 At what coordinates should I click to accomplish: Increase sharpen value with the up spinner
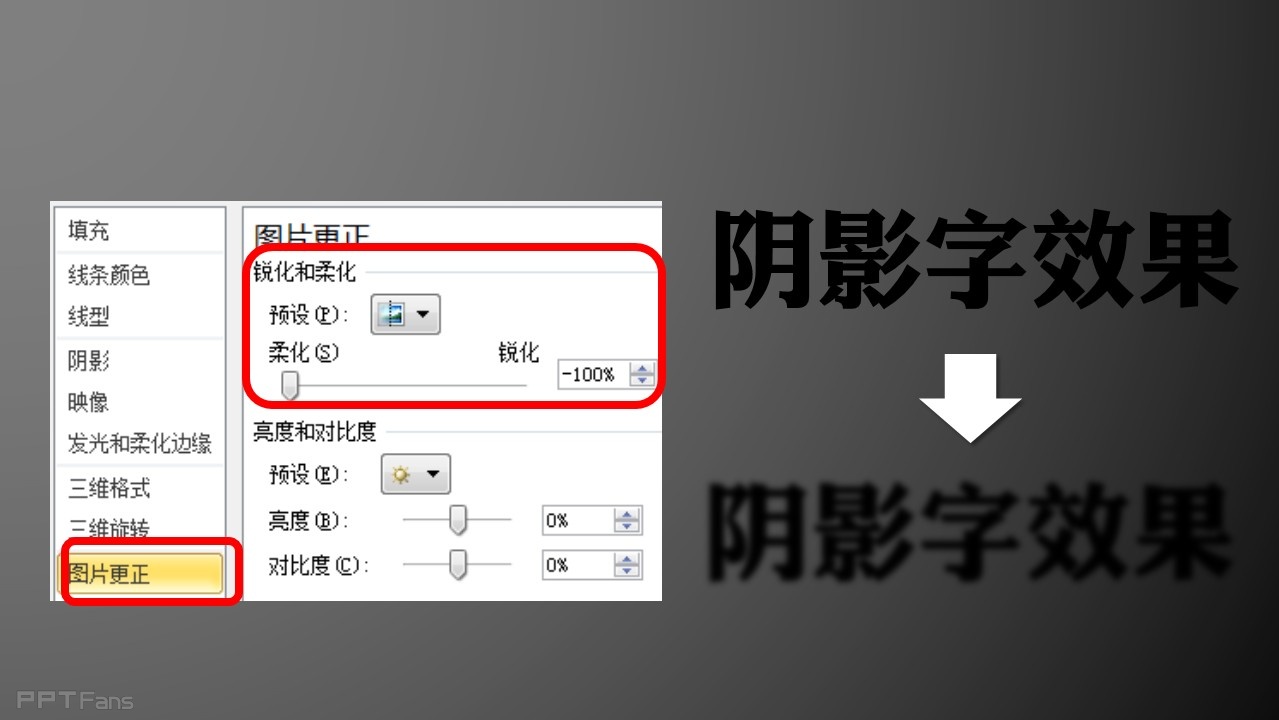[642, 369]
